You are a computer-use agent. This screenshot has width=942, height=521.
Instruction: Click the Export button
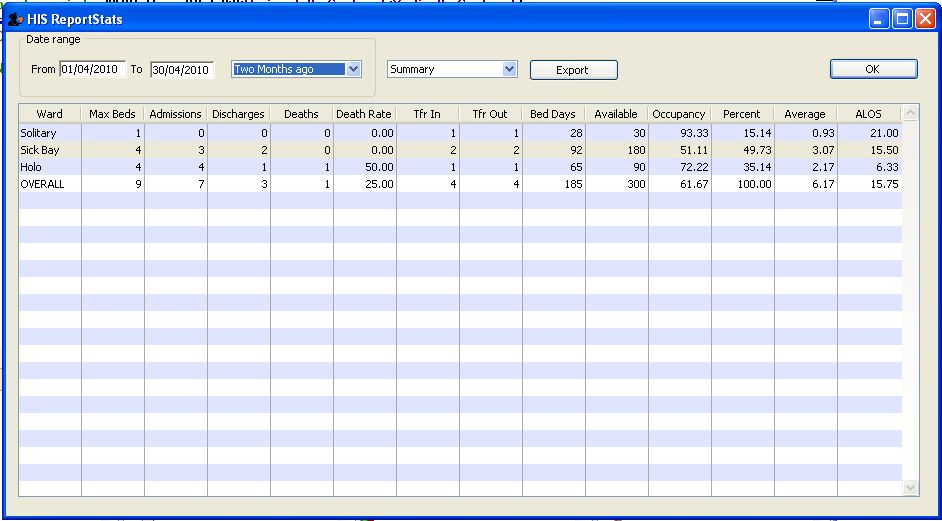click(x=573, y=70)
